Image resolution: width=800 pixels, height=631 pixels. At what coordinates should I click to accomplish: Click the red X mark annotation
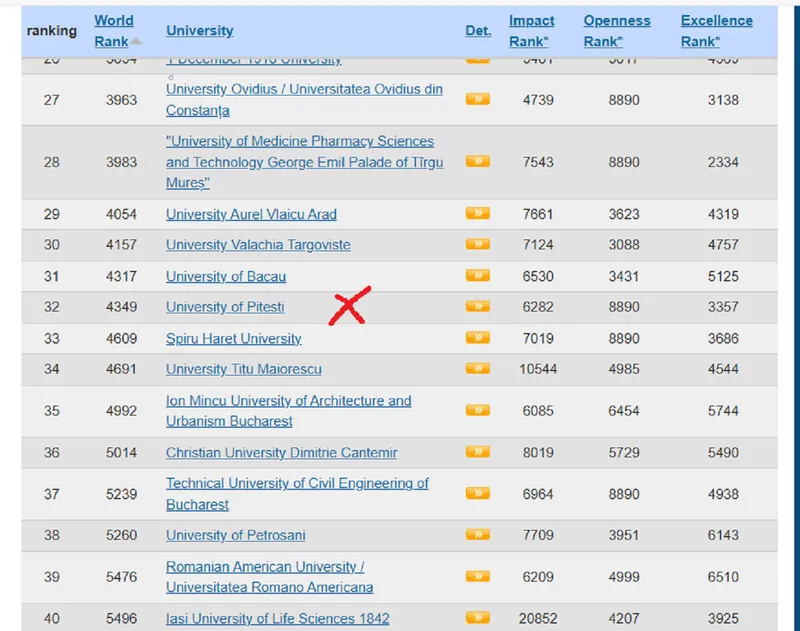click(x=350, y=305)
